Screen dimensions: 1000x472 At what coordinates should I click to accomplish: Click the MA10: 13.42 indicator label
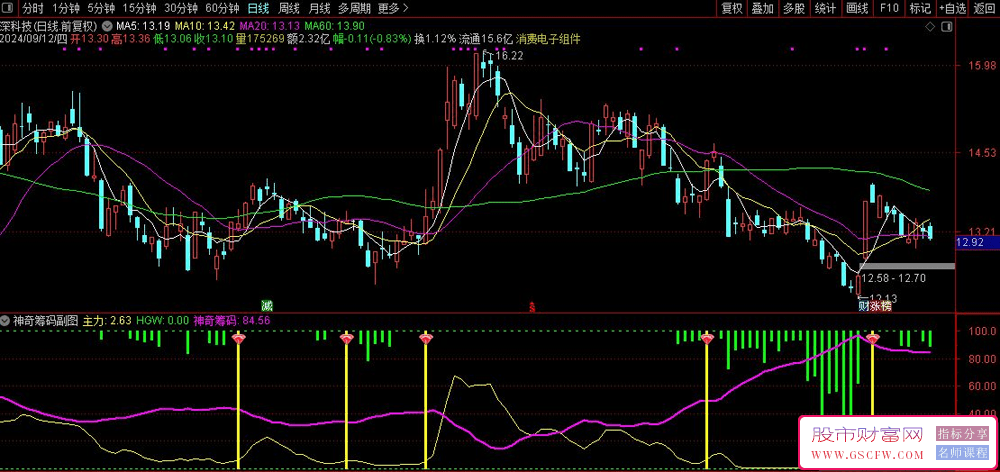(204, 27)
